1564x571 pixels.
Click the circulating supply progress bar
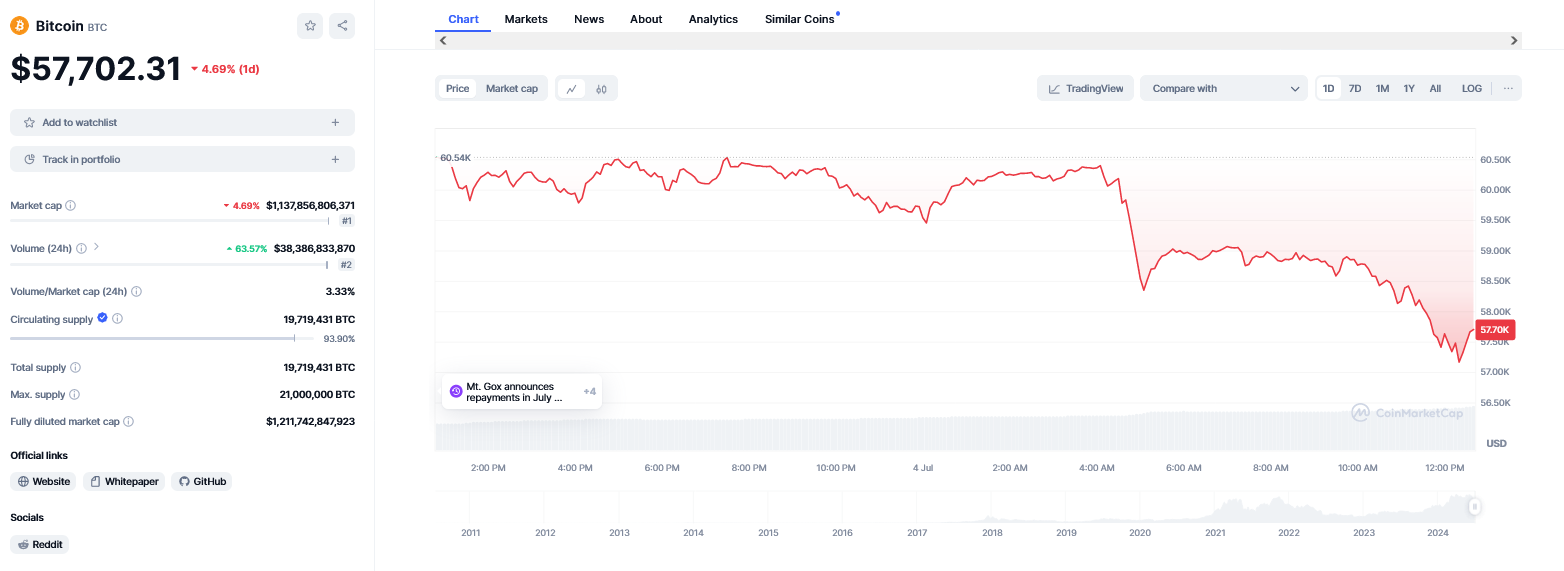coord(160,338)
